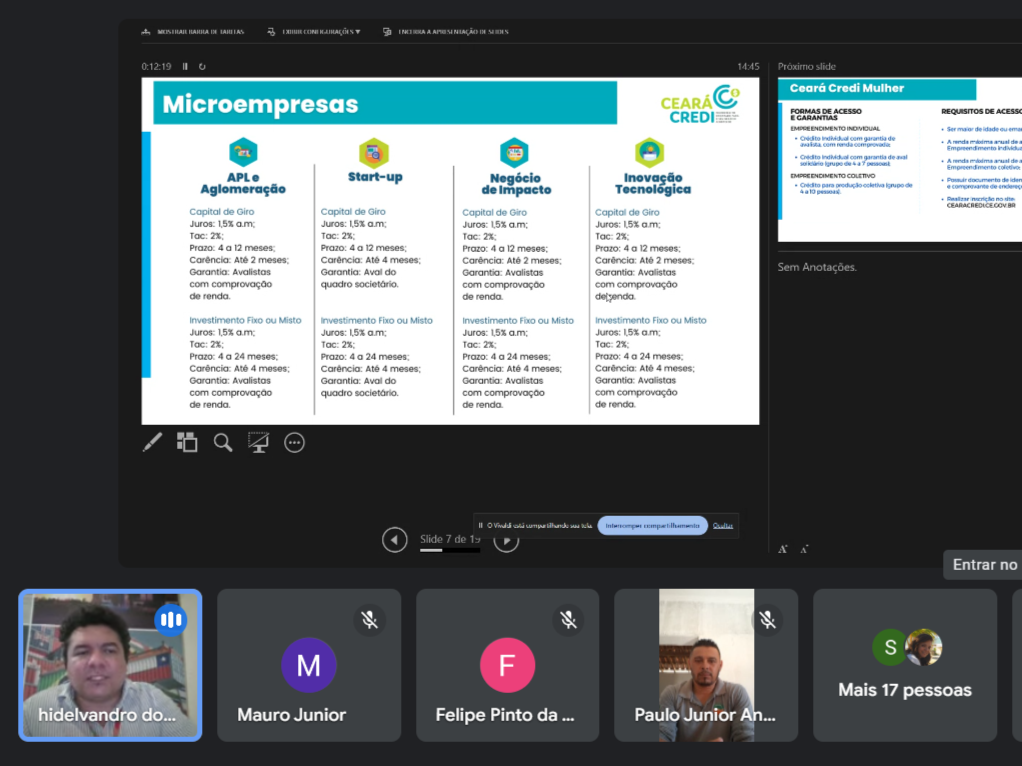Click the display settings icon beside Exibir Configurações
1022x766 pixels.
[x=271, y=31]
